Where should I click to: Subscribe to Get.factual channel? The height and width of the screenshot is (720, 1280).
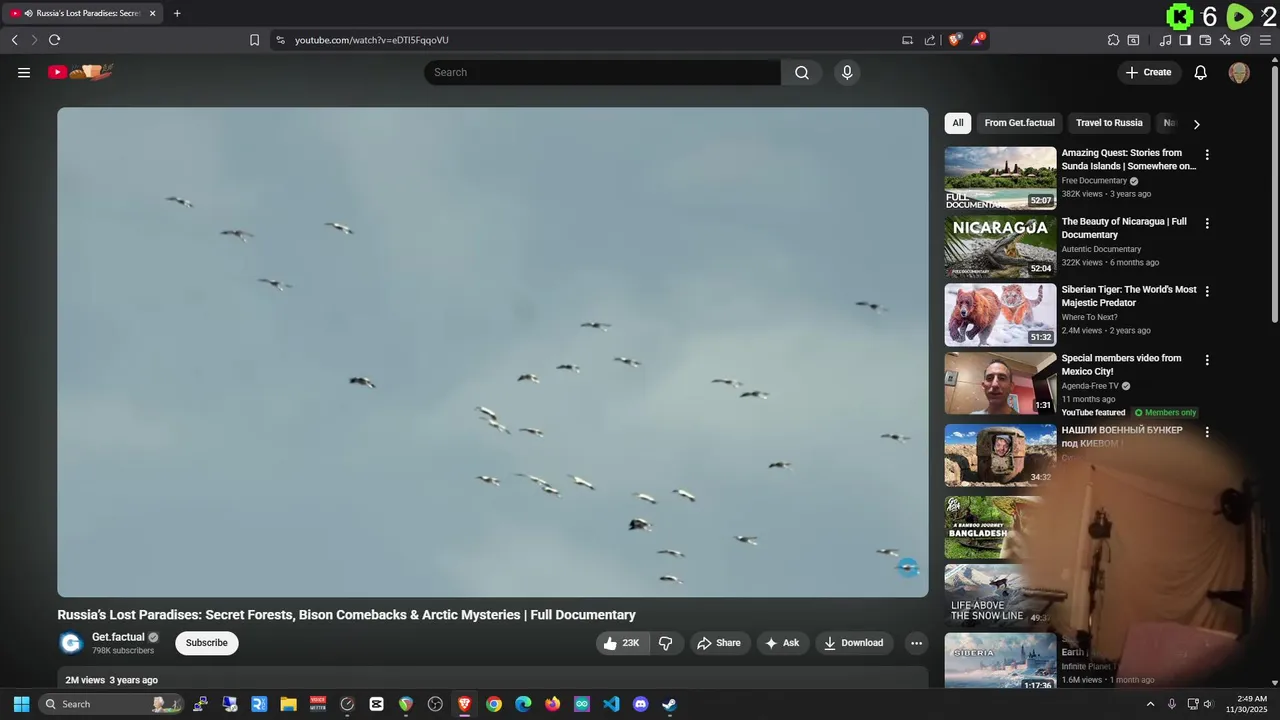coord(207,643)
